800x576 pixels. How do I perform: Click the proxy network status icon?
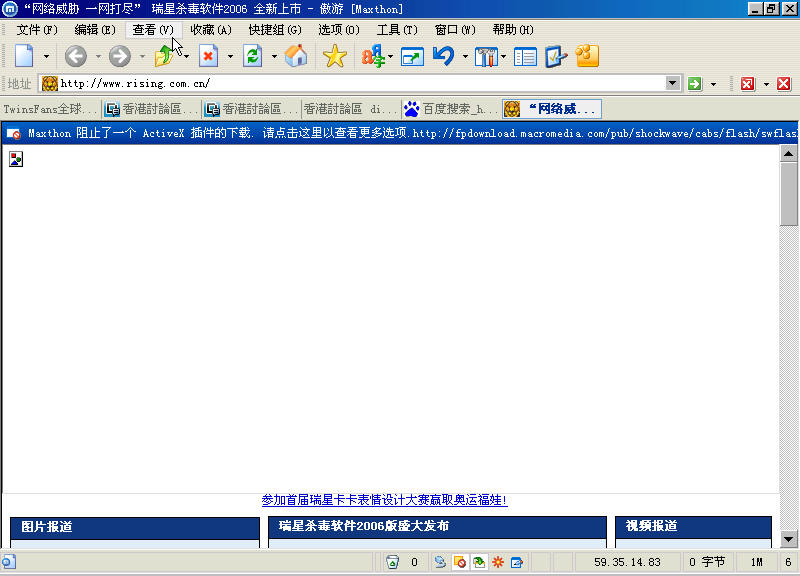[x=440, y=562]
